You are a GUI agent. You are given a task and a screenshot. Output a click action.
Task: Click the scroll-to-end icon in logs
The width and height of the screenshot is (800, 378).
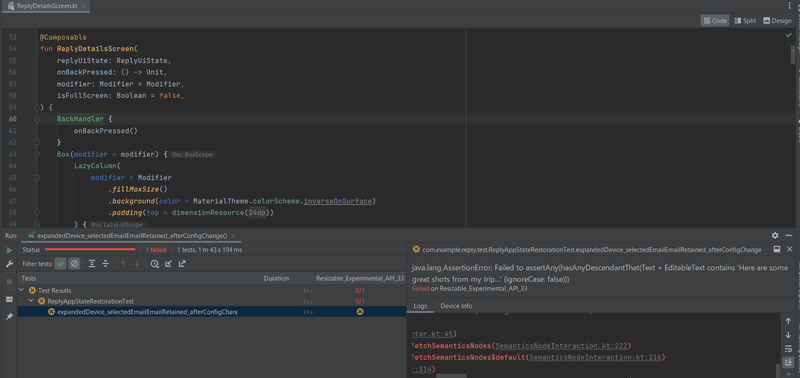click(788, 362)
